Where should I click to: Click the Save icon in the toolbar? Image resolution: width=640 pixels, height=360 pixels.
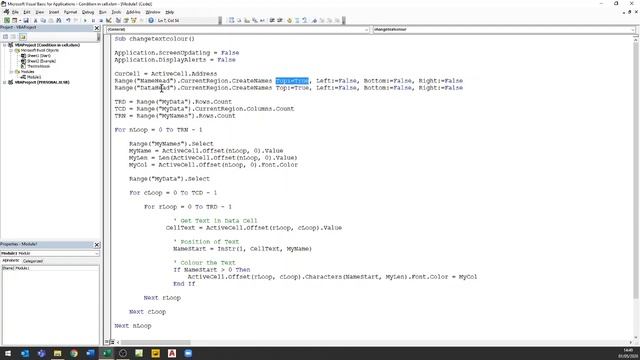pos(26,20)
